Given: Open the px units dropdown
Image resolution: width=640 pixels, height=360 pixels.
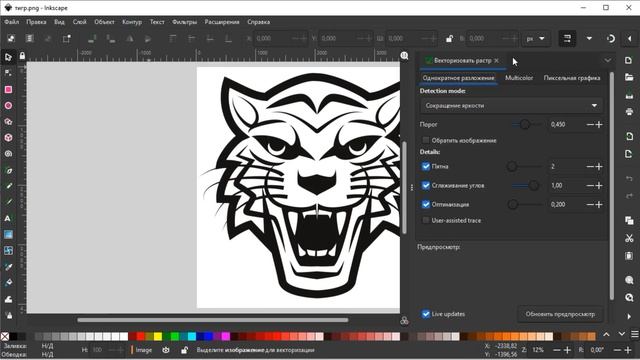Looking at the screenshot, I should click(535, 38).
